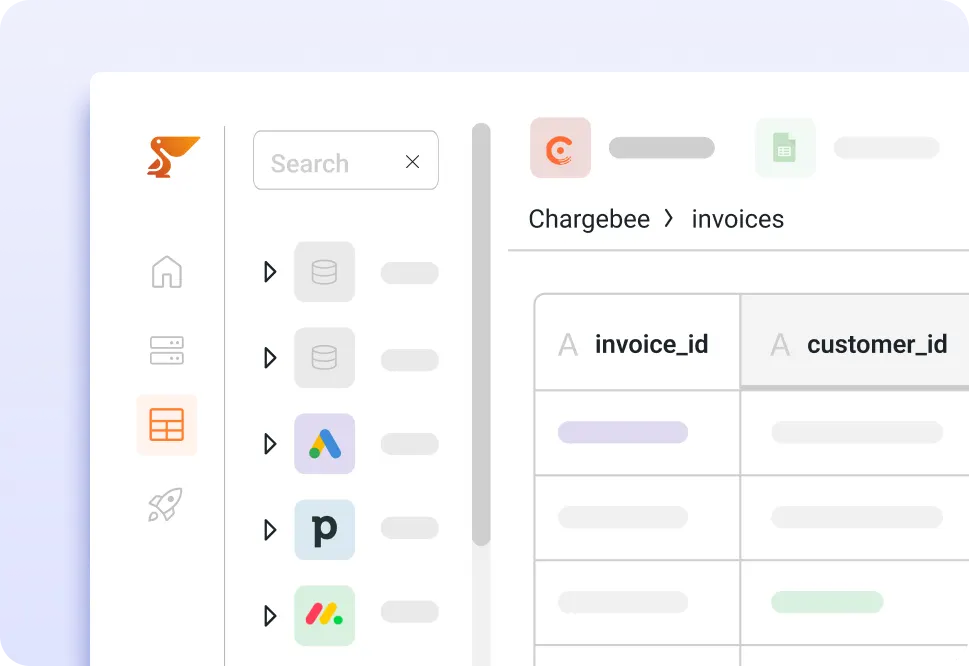
Task: Click the first database cylinder icon in the tree
Action: coord(324,271)
